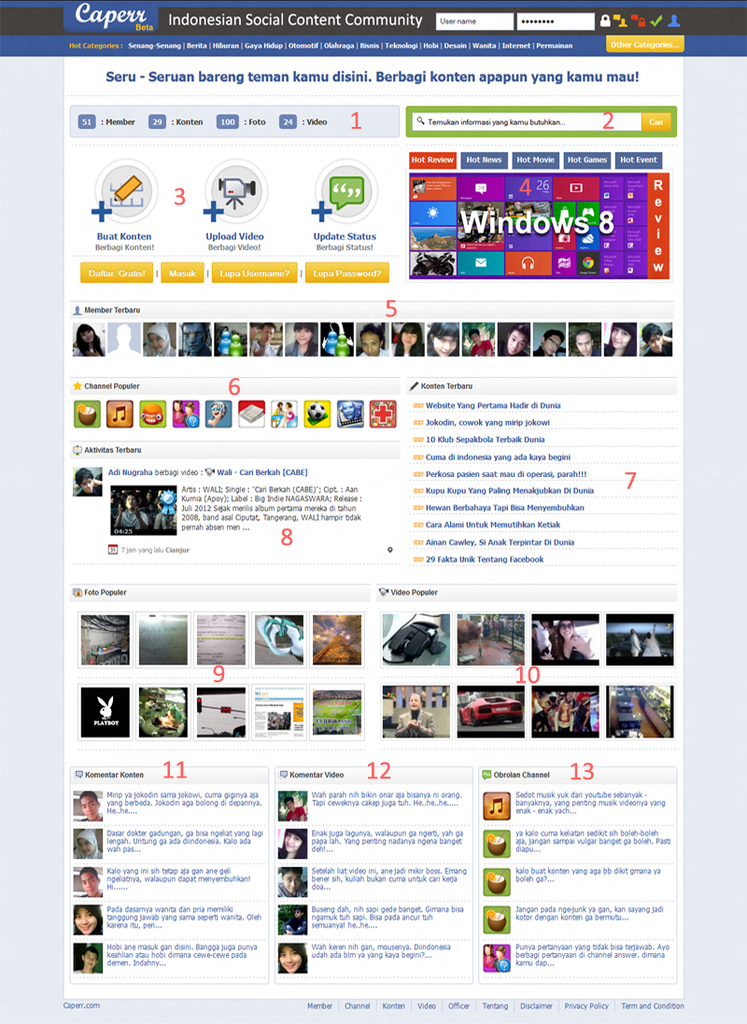This screenshot has height=1024, width=747.
Task: Click the yellow chat-user icon in header
Action: click(x=620, y=21)
